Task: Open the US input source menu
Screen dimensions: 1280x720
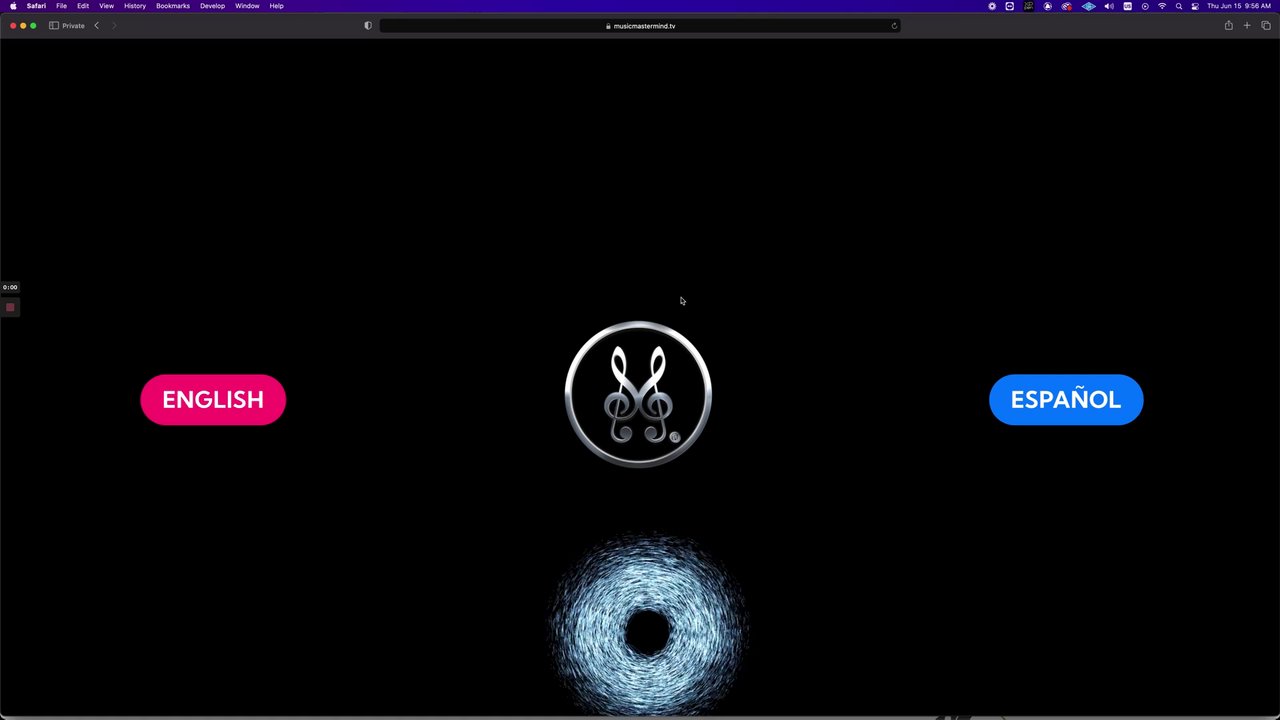Action: point(1127,6)
